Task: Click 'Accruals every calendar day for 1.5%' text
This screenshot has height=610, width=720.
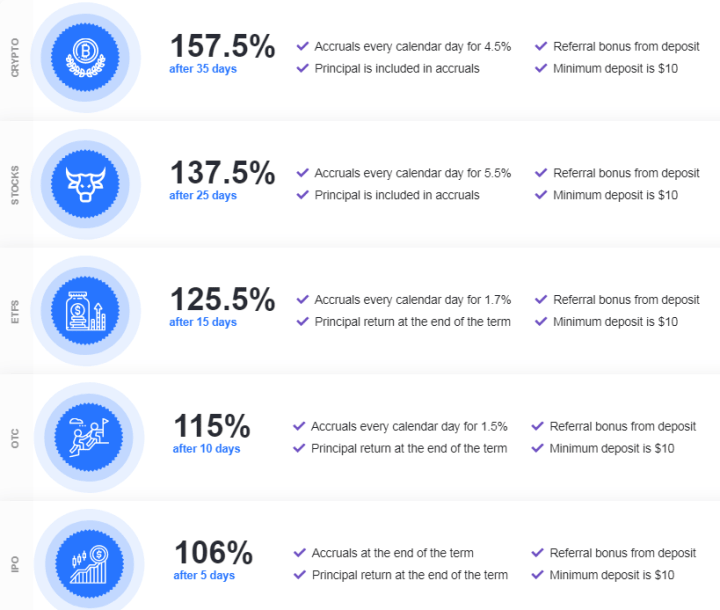Action: 409,426
